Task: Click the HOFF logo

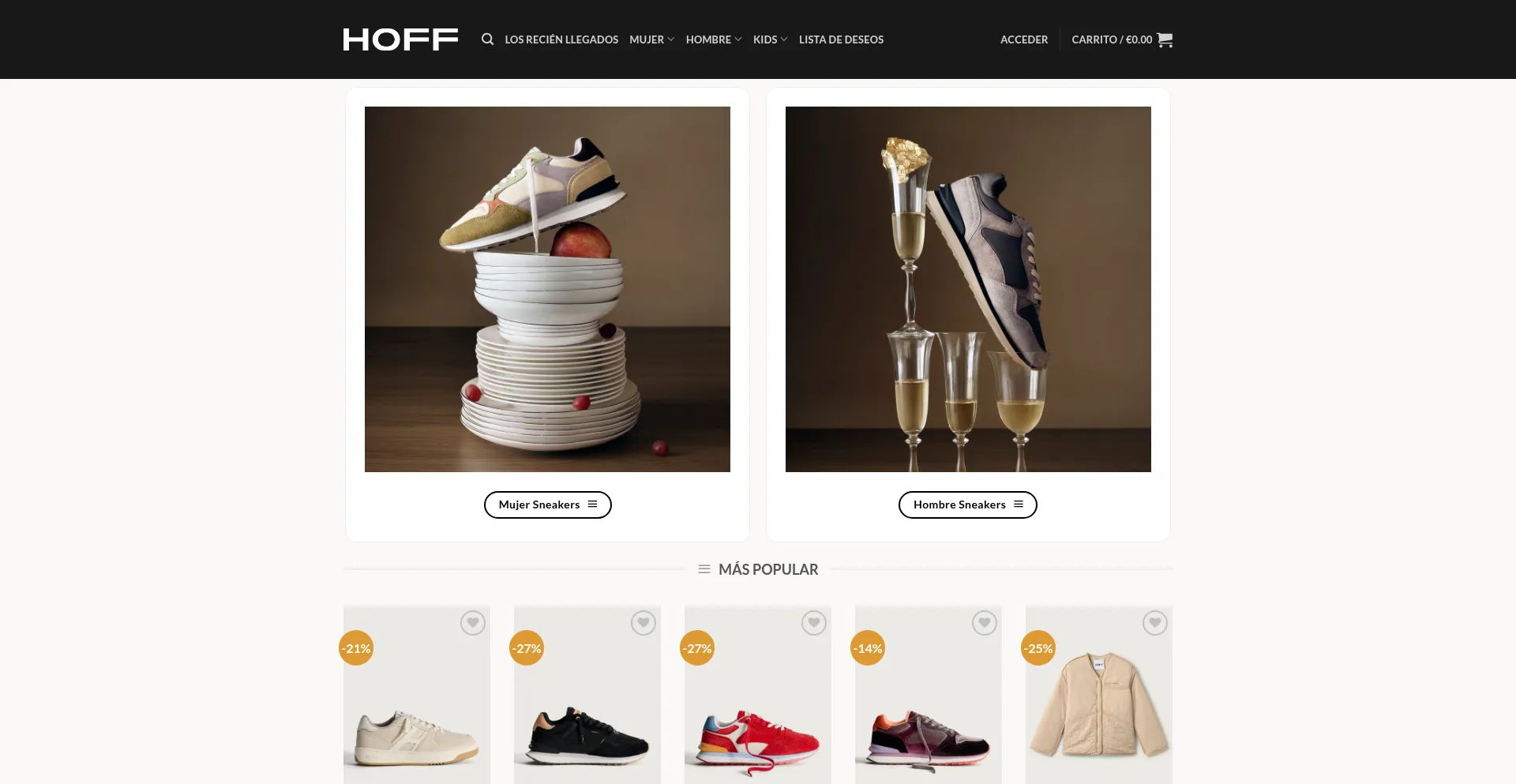Action: [400, 39]
